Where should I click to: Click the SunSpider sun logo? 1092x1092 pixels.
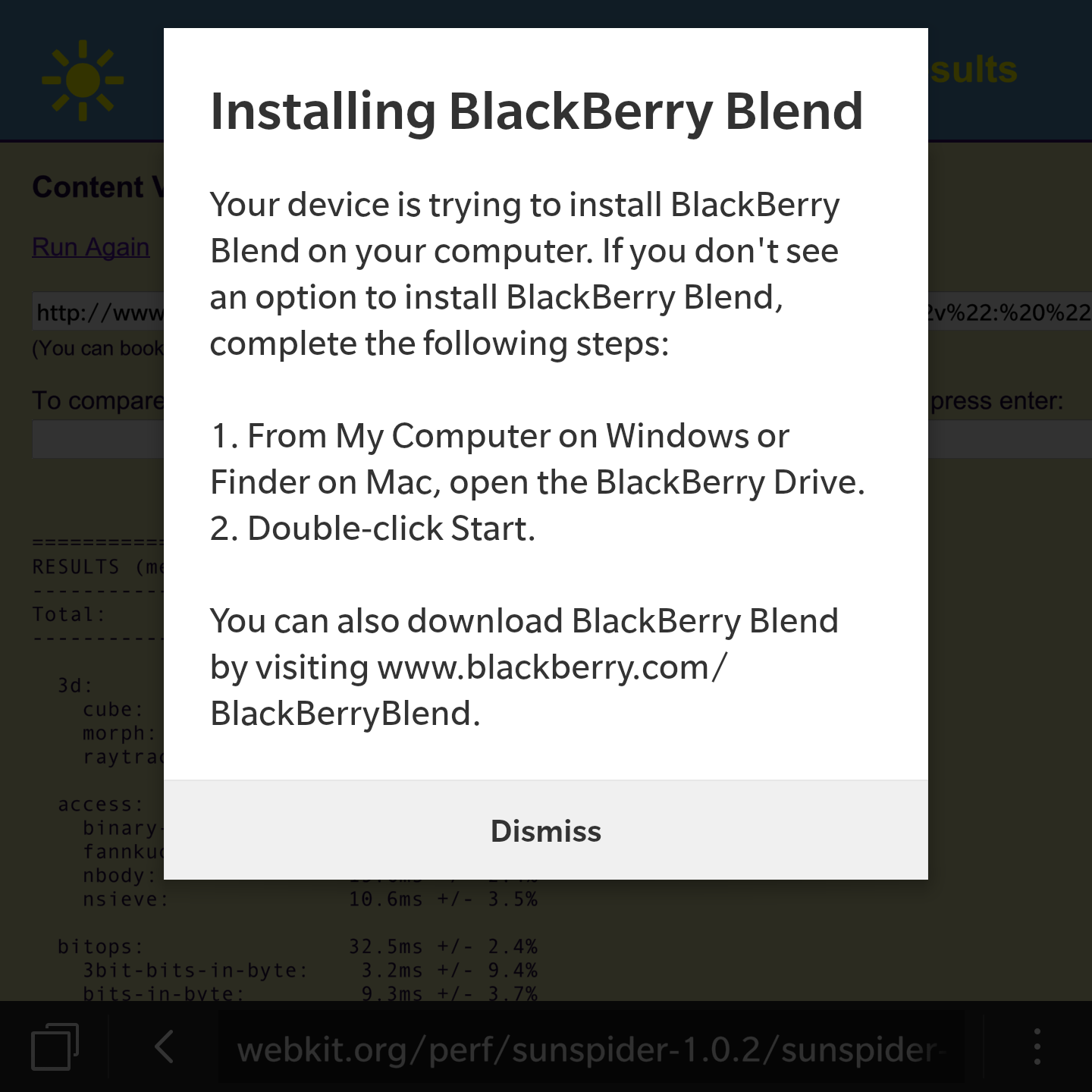(83, 80)
